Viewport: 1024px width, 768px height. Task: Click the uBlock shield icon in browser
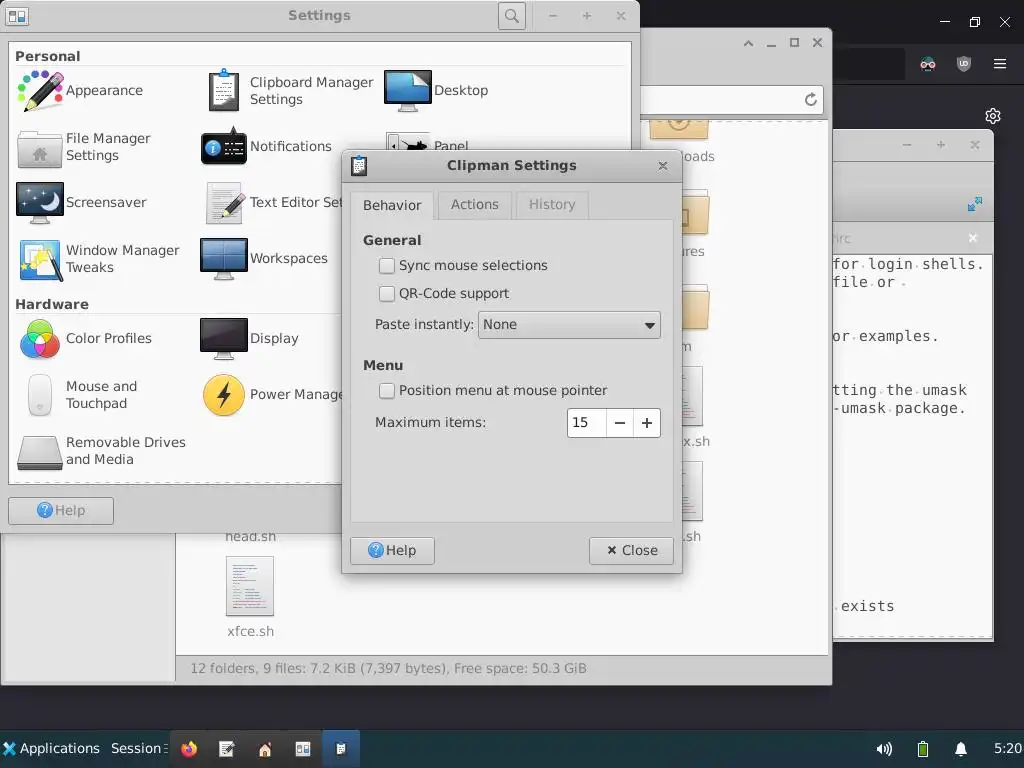tap(964, 63)
